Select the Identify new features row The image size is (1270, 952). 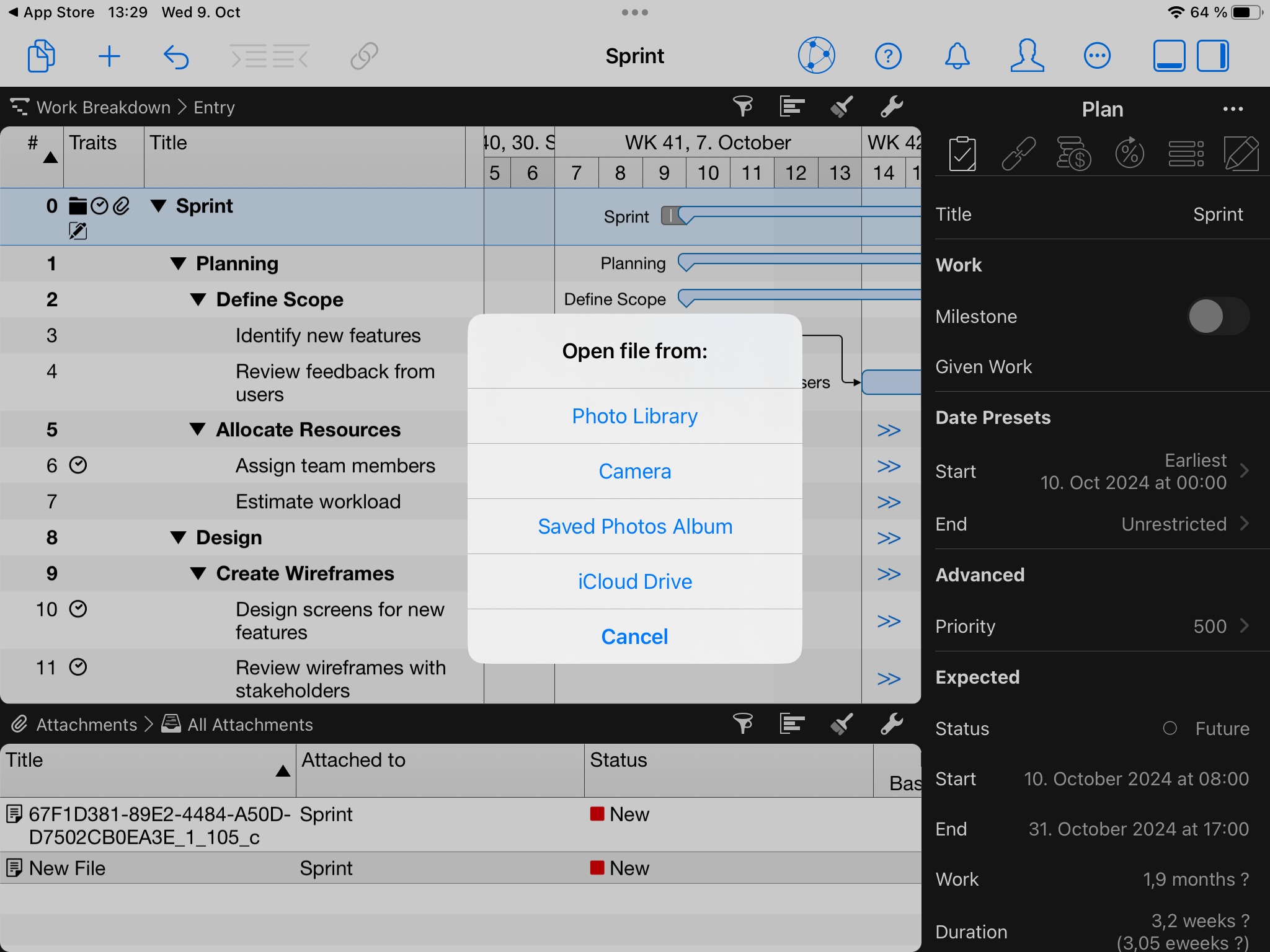point(242,335)
